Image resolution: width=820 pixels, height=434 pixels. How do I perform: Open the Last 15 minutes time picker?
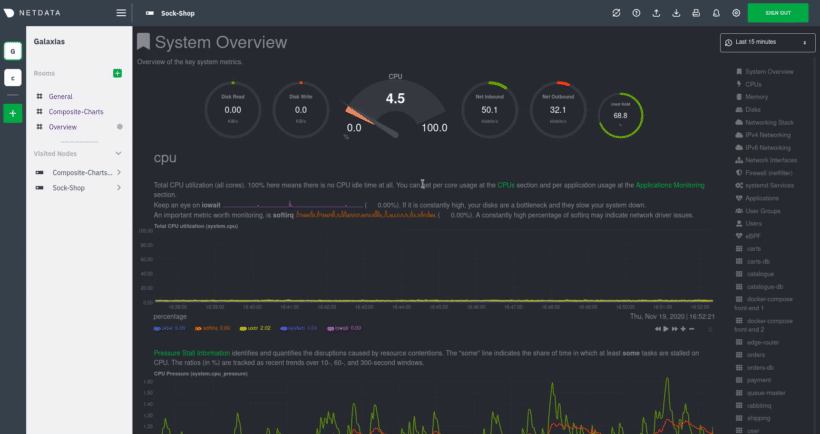click(x=767, y=42)
